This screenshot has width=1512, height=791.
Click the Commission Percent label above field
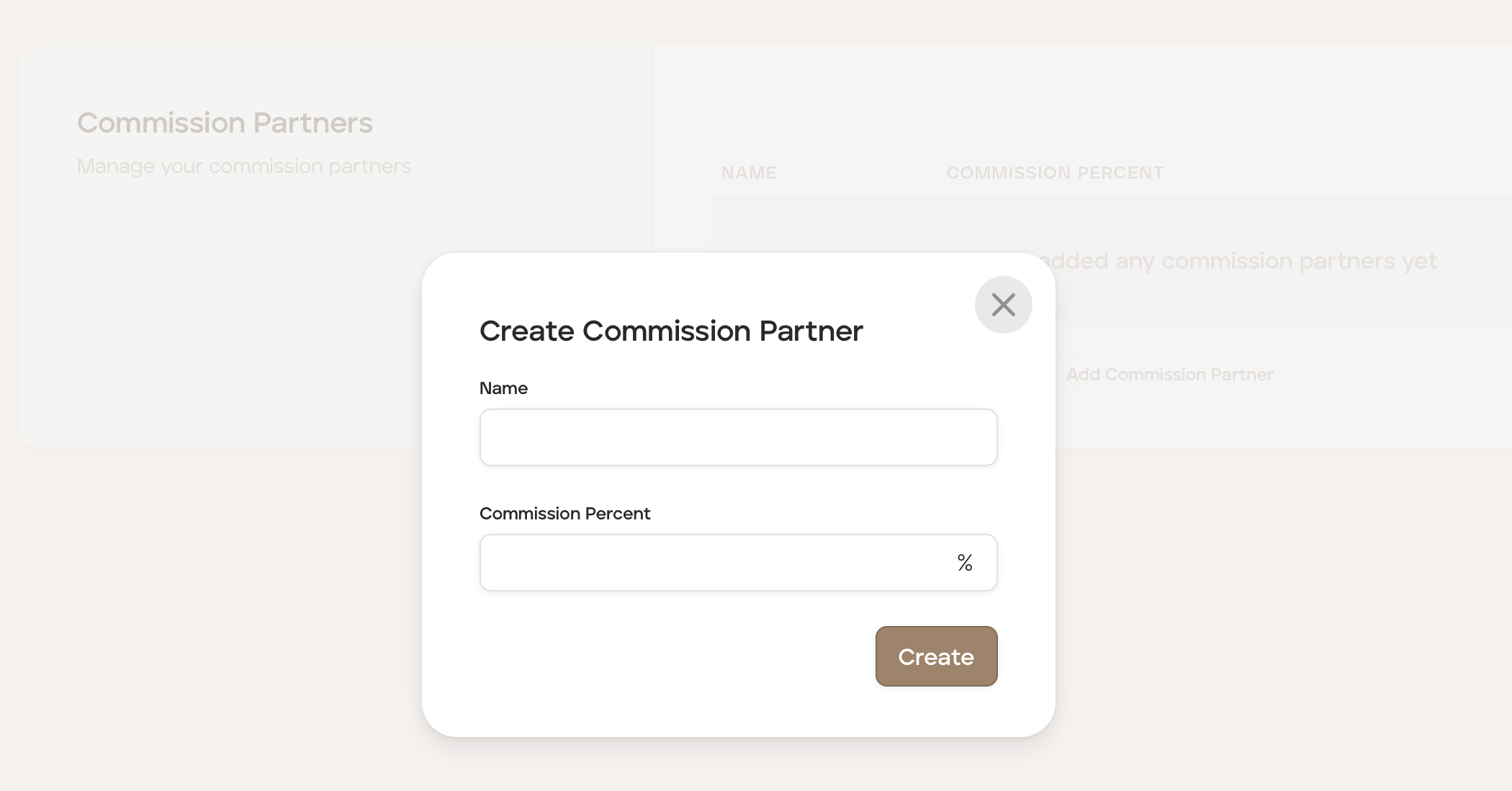(564, 514)
